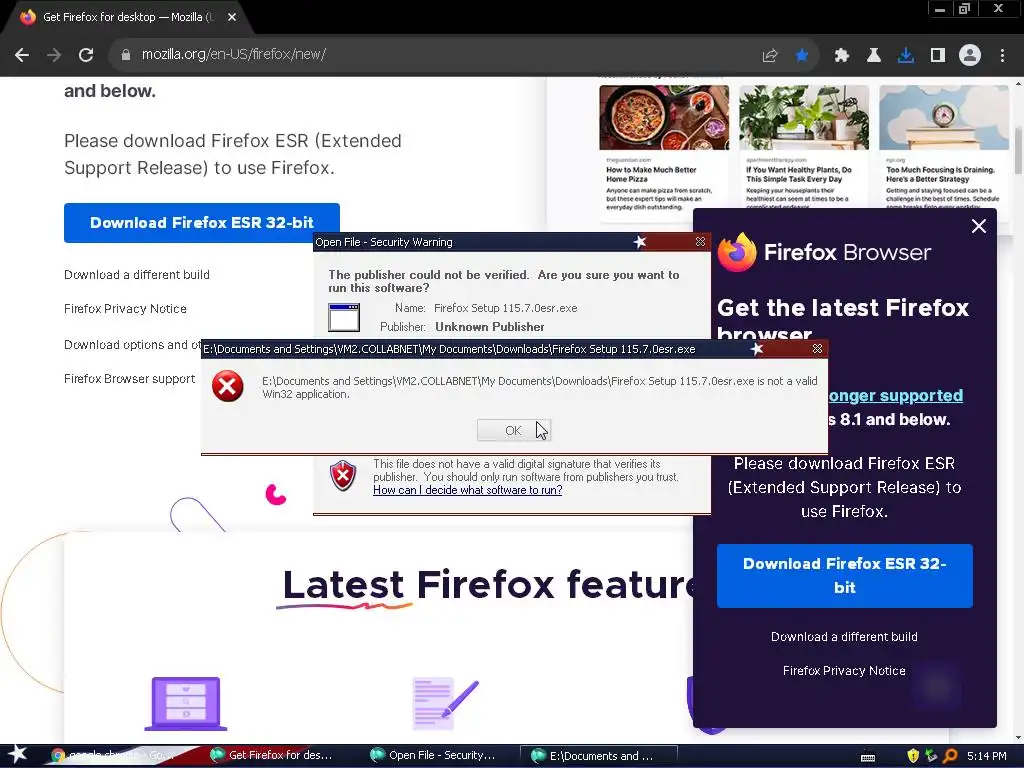Click Download Firefox ESR 32-bit on page

202,223
